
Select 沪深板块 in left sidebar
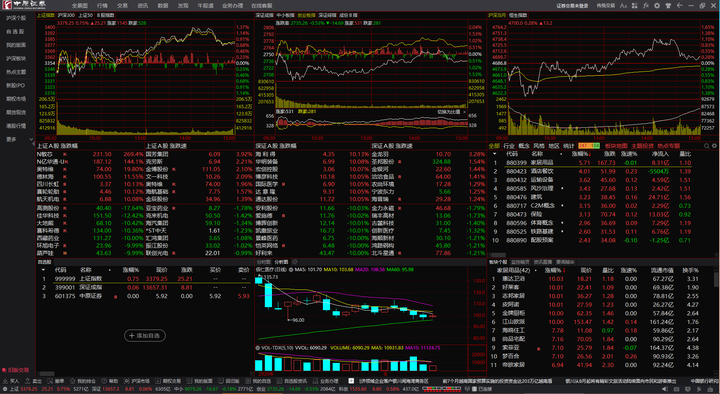point(16,58)
